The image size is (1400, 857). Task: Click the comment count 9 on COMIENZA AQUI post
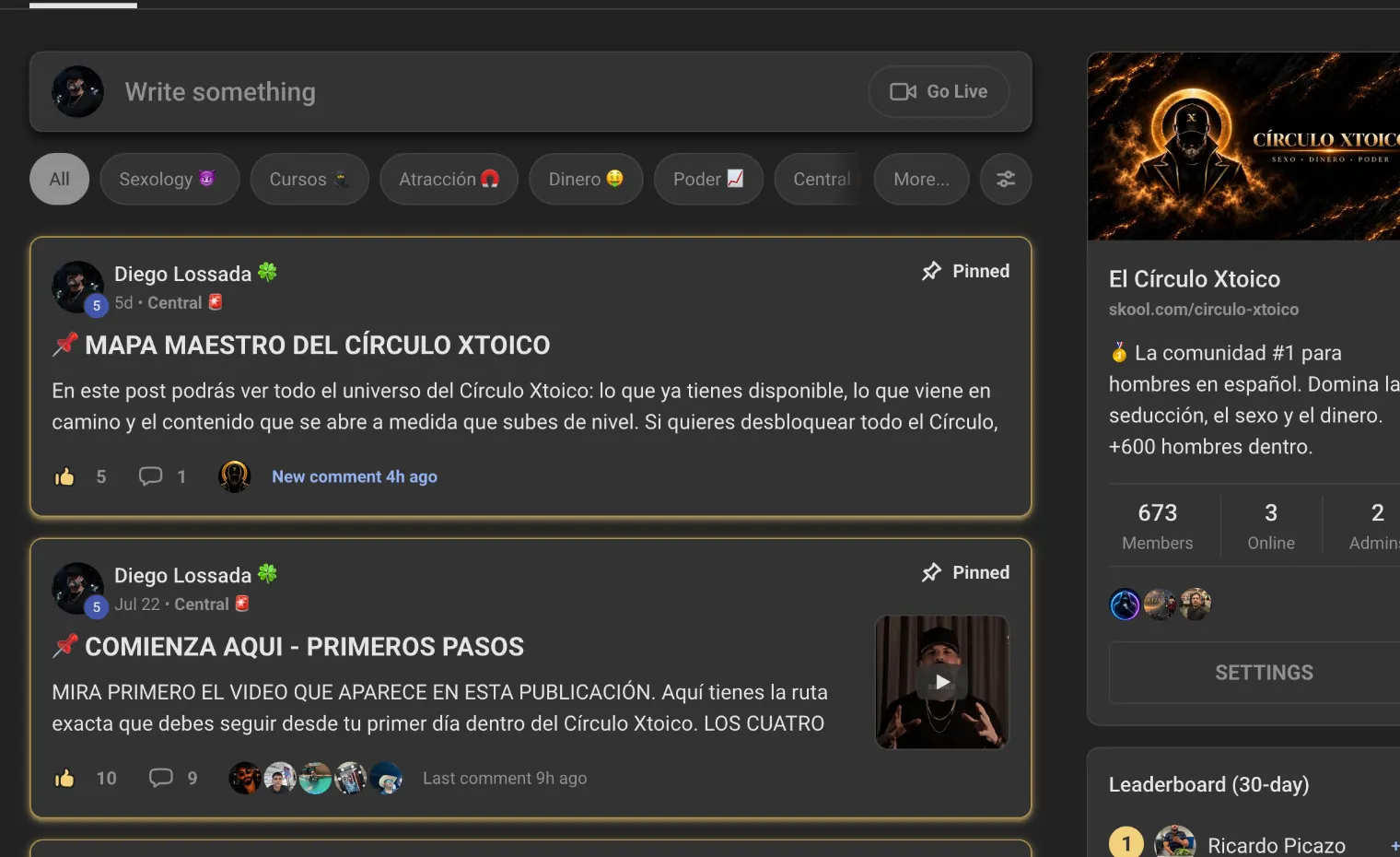tap(192, 778)
